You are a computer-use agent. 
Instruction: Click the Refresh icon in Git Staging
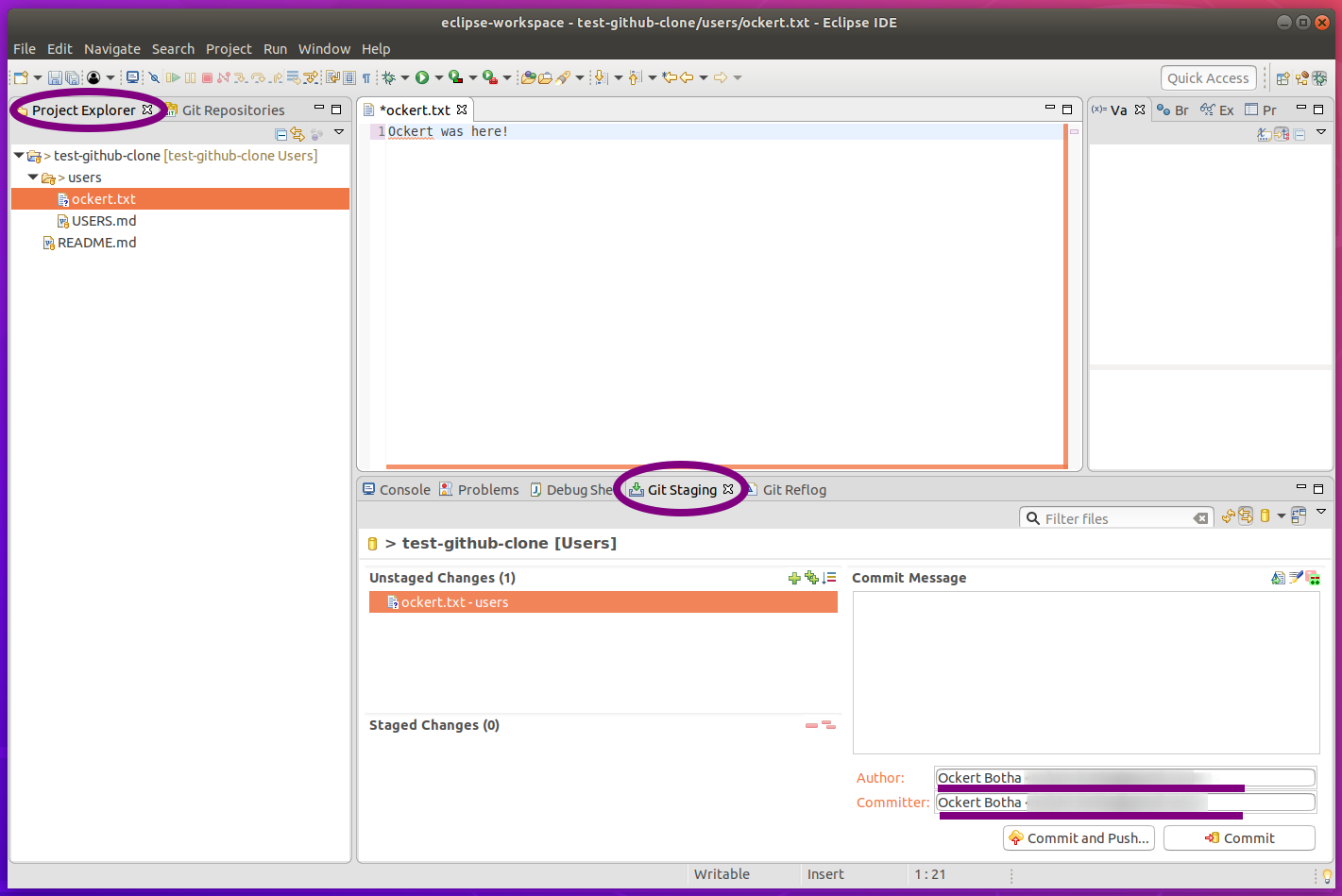[x=1228, y=516]
